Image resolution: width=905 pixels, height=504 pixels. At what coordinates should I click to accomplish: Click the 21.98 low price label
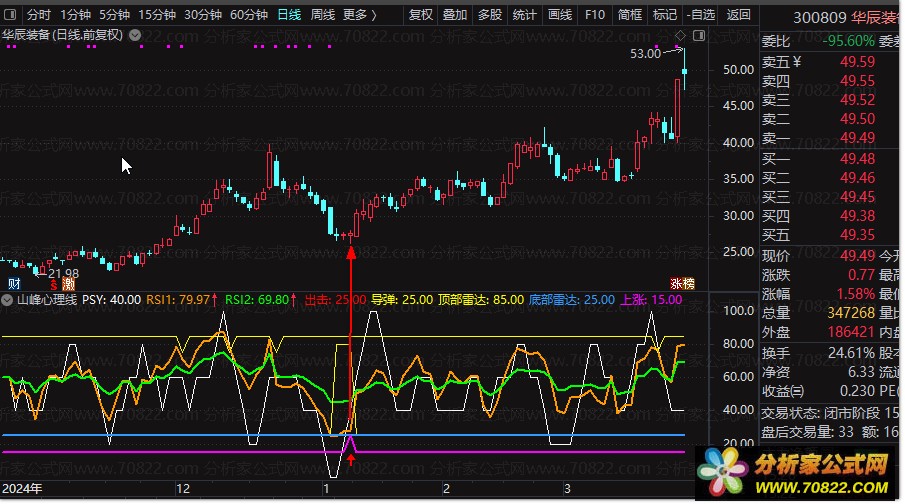pyautogui.click(x=63, y=274)
